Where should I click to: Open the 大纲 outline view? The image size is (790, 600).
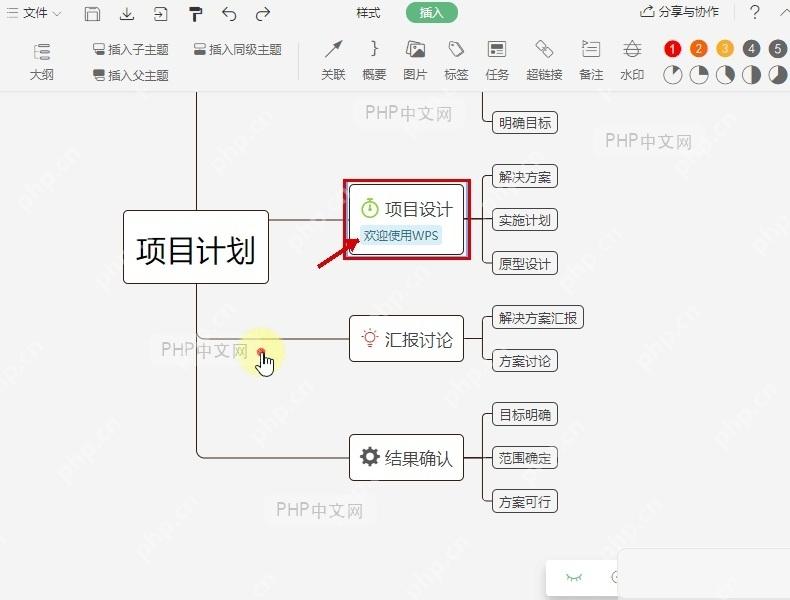tap(41, 62)
